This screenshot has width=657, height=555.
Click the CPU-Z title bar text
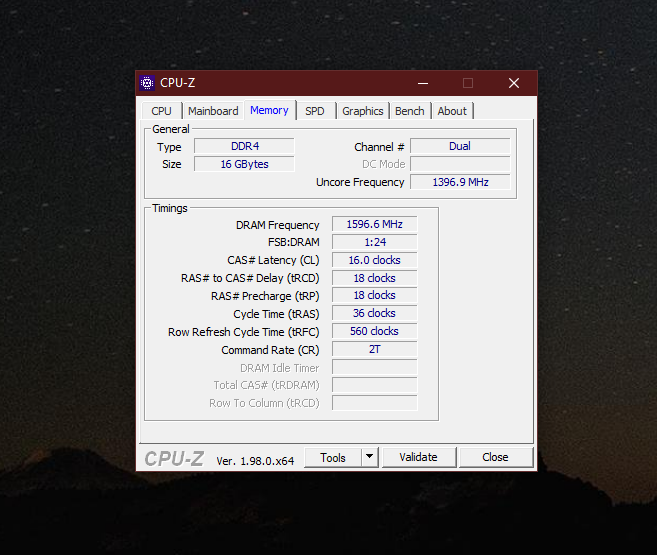pyautogui.click(x=178, y=83)
